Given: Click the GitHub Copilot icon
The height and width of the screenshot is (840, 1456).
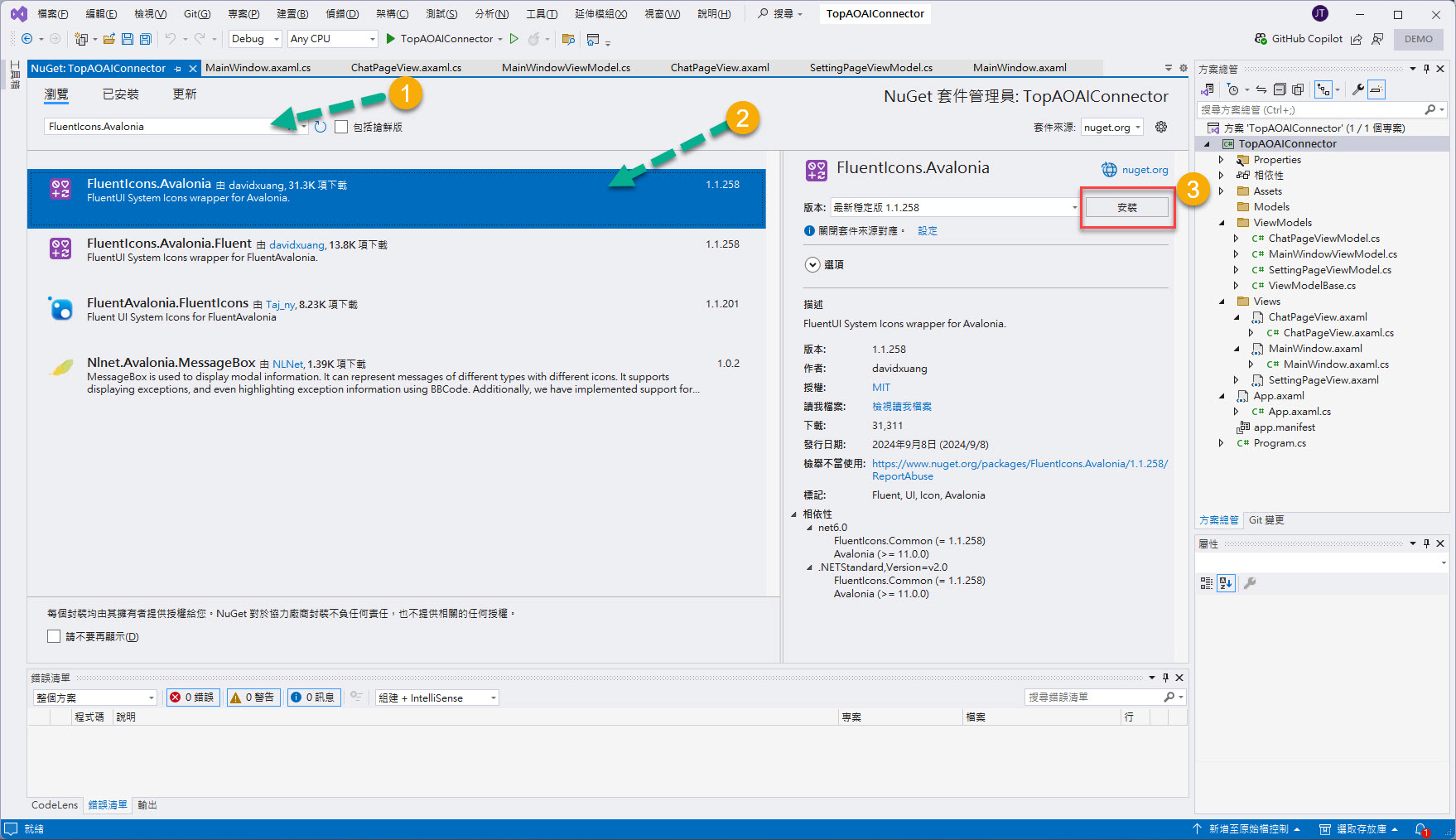Looking at the screenshot, I should pyautogui.click(x=1261, y=39).
